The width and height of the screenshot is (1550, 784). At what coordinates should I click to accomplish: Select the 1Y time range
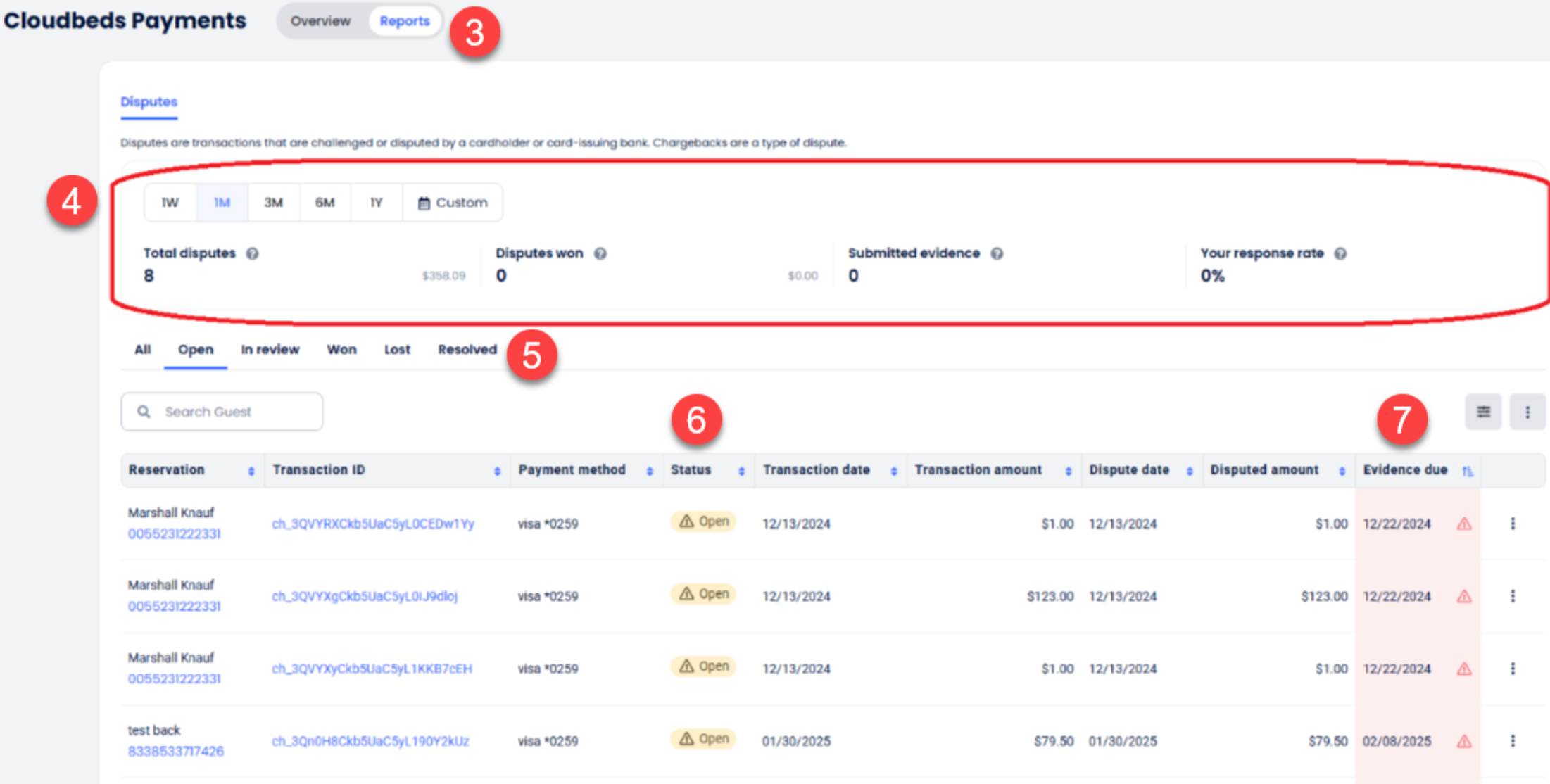(376, 203)
